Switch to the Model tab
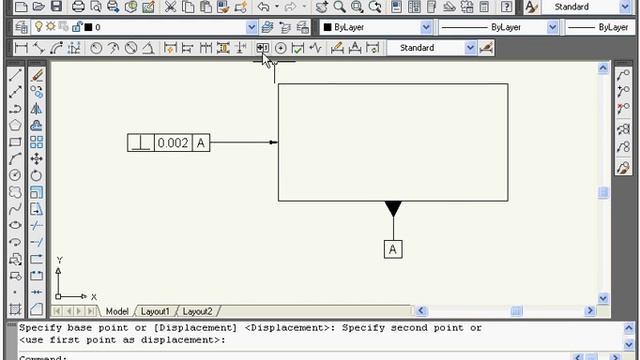 [117, 311]
